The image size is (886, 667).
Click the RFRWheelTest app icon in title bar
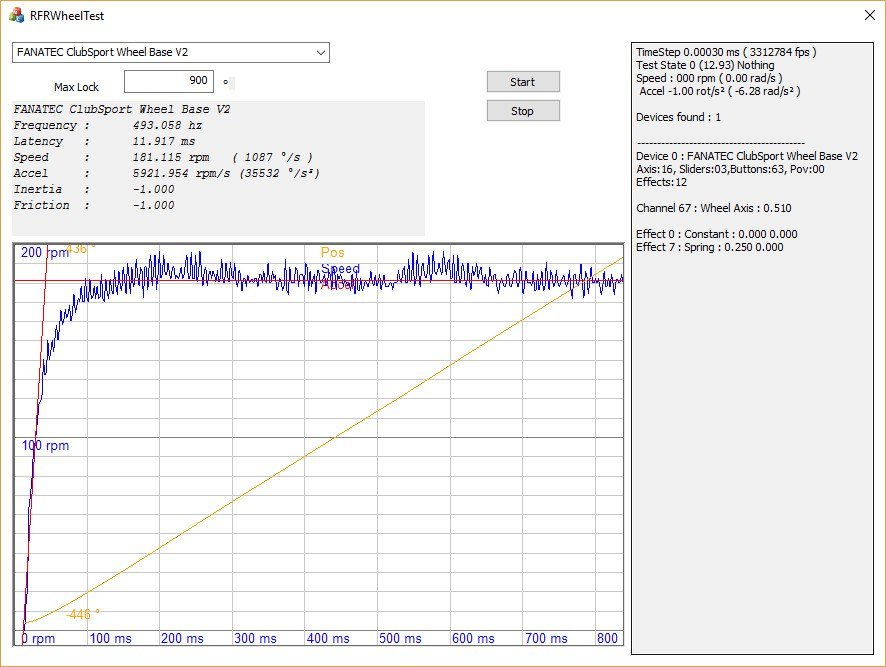tap(17, 15)
